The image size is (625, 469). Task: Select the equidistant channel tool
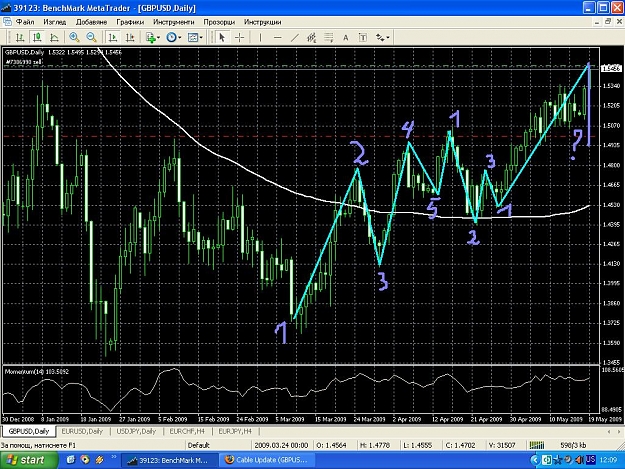[312, 38]
